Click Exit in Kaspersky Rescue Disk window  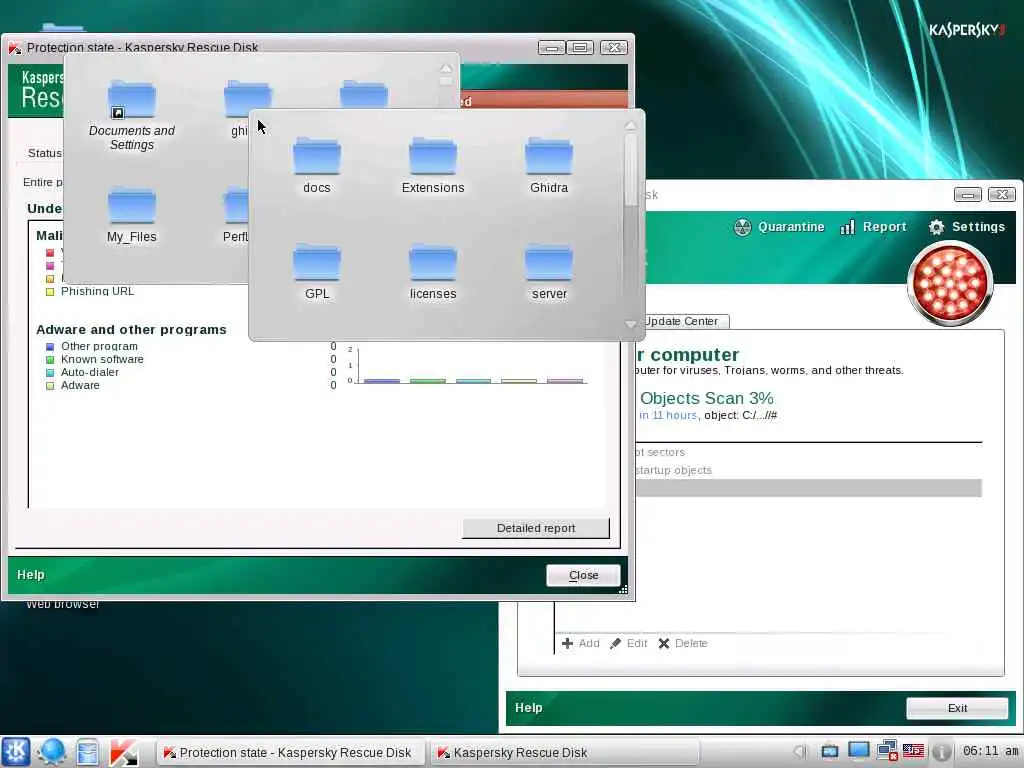point(957,708)
